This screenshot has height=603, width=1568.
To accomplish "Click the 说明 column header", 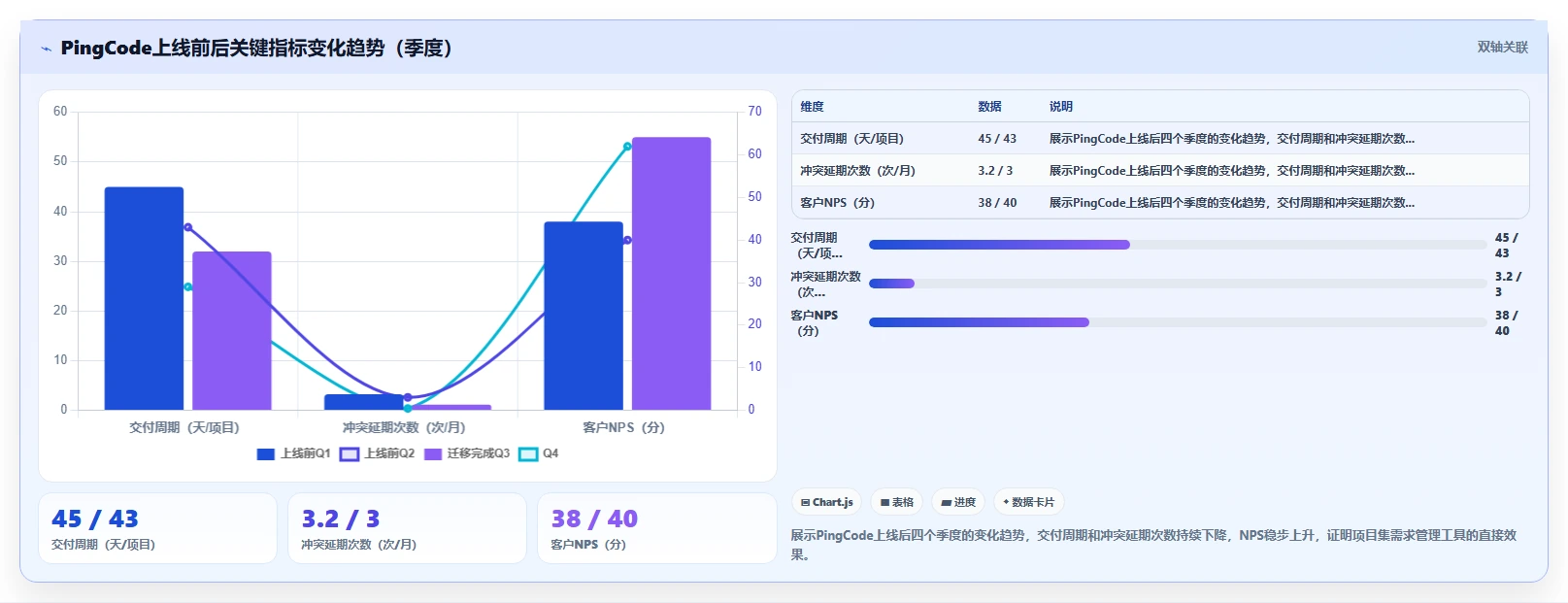I will pyautogui.click(x=1060, y=107).
